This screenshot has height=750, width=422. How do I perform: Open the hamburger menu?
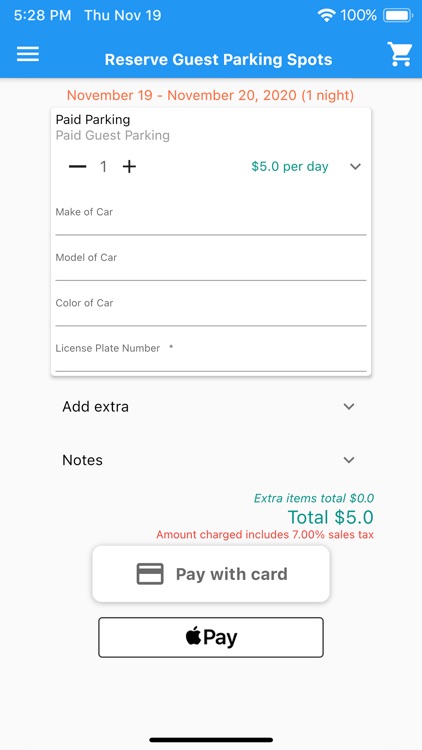28,54
